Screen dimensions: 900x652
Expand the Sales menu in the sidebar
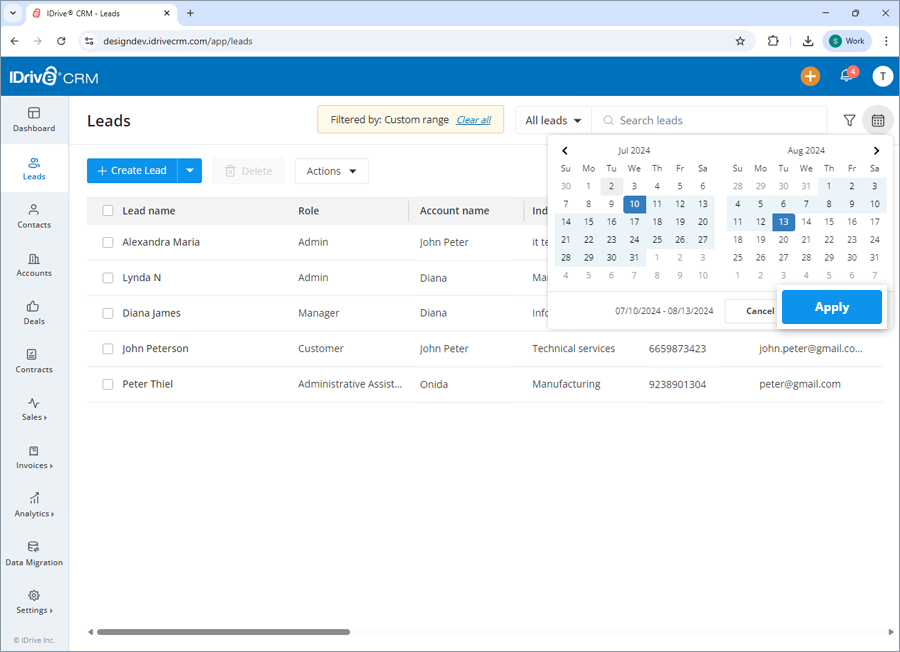point(33,410)
